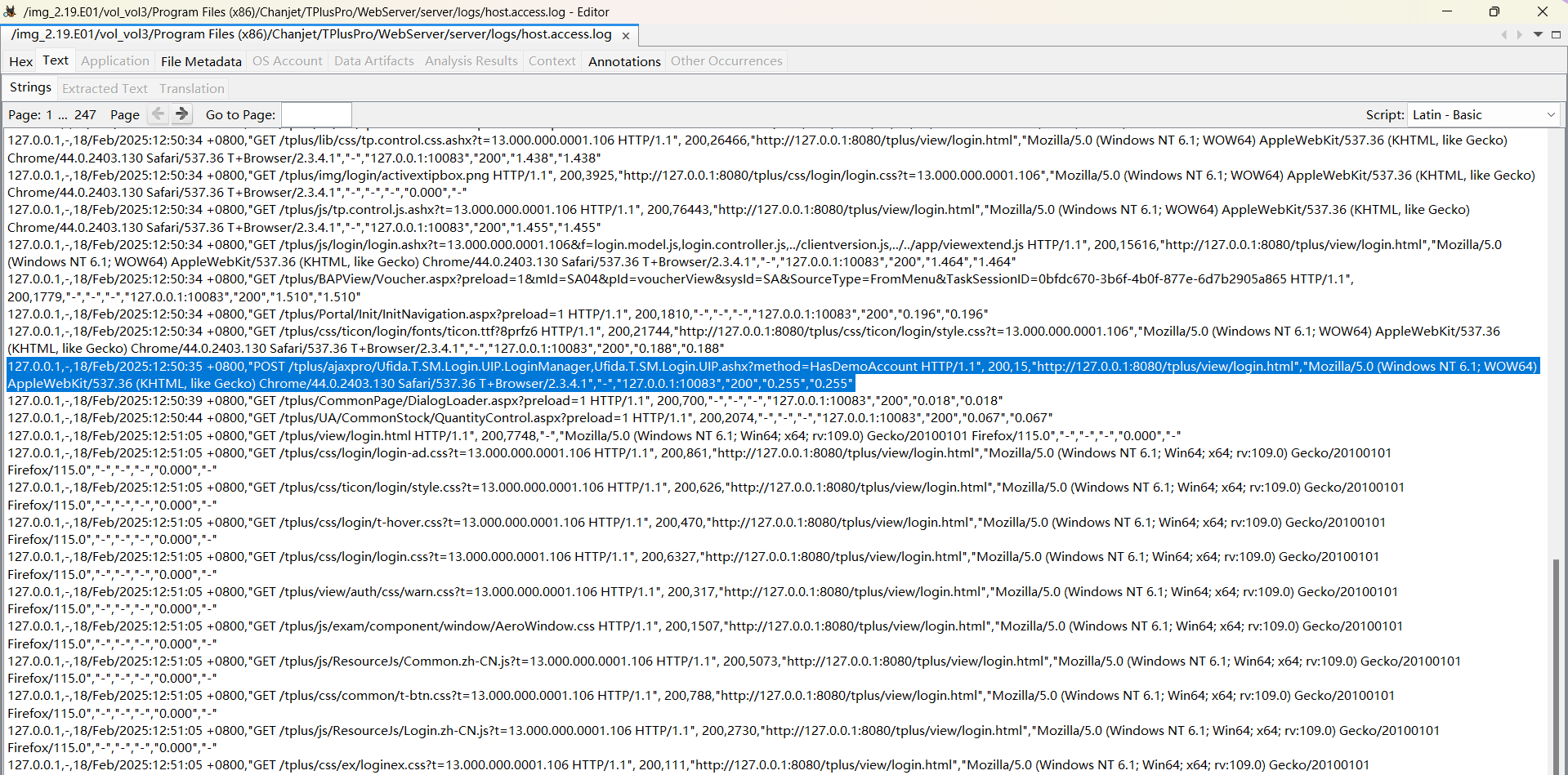The height and width of the screenshot is (775, 1568).
Task: Click the activextipbox.png log entry
Action: tap(771, 184)
